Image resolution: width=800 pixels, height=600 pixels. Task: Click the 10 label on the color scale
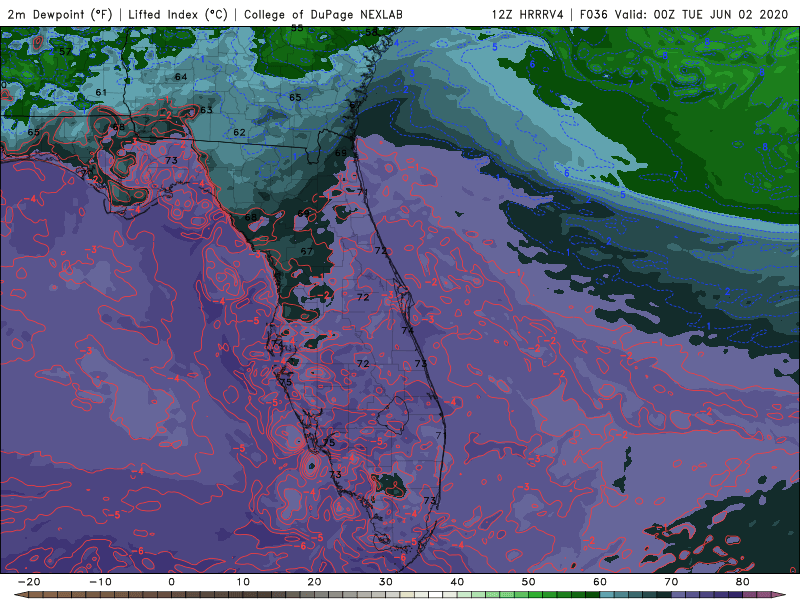(243, 582)
